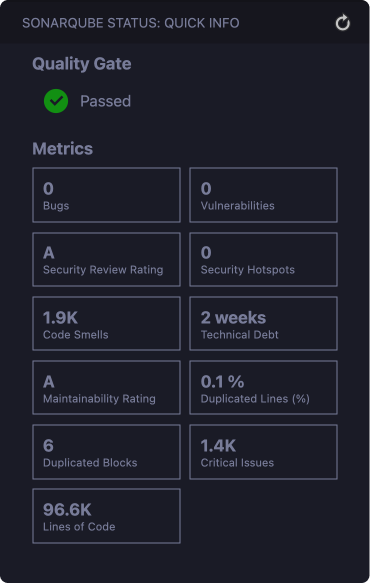Open the Maintainability Rating card

pos(106,387)
